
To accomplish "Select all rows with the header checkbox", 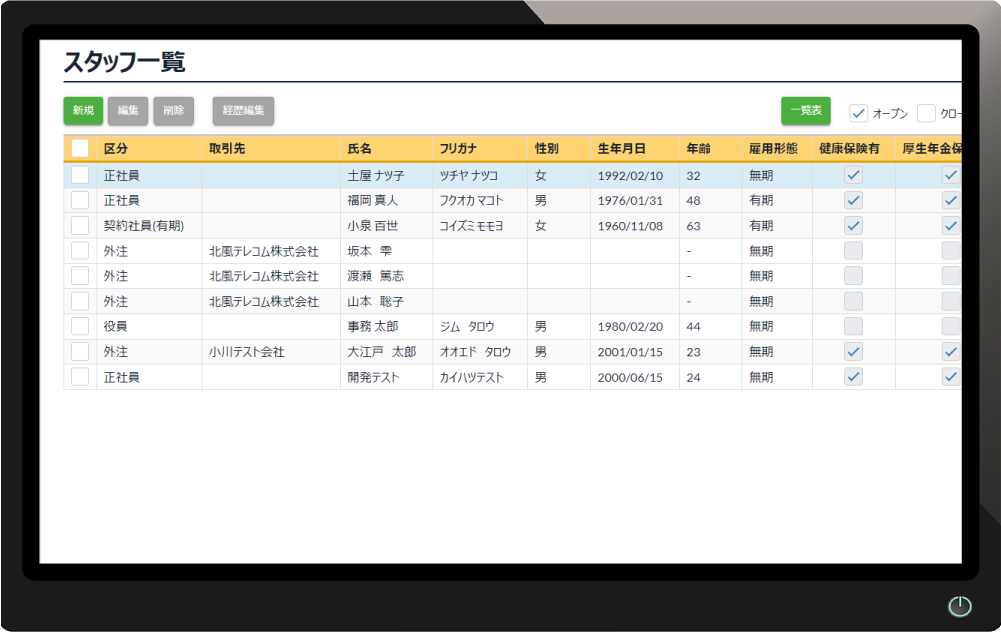I will click(80, 148).
